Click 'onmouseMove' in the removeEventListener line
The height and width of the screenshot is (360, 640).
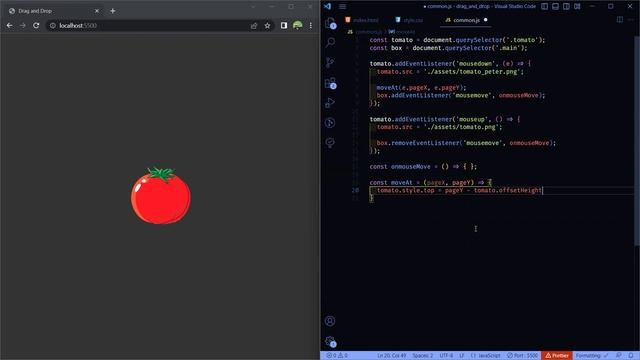pyautogui.click(x=529, y=143)
